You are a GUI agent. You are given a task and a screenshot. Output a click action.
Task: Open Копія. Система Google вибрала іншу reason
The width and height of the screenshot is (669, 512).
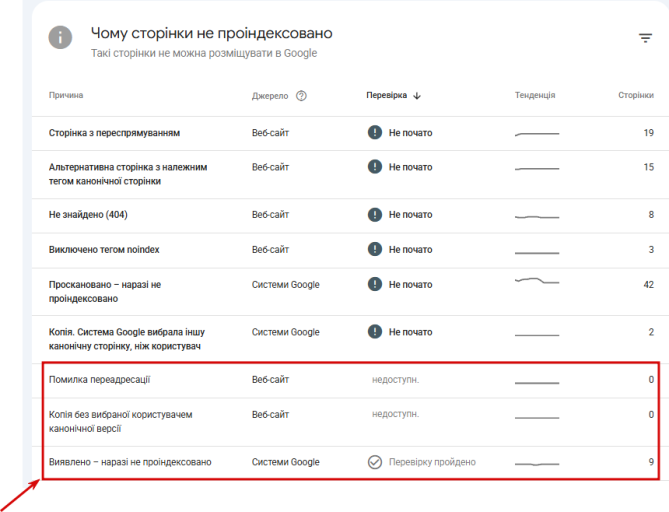click(x=127, y=339)
